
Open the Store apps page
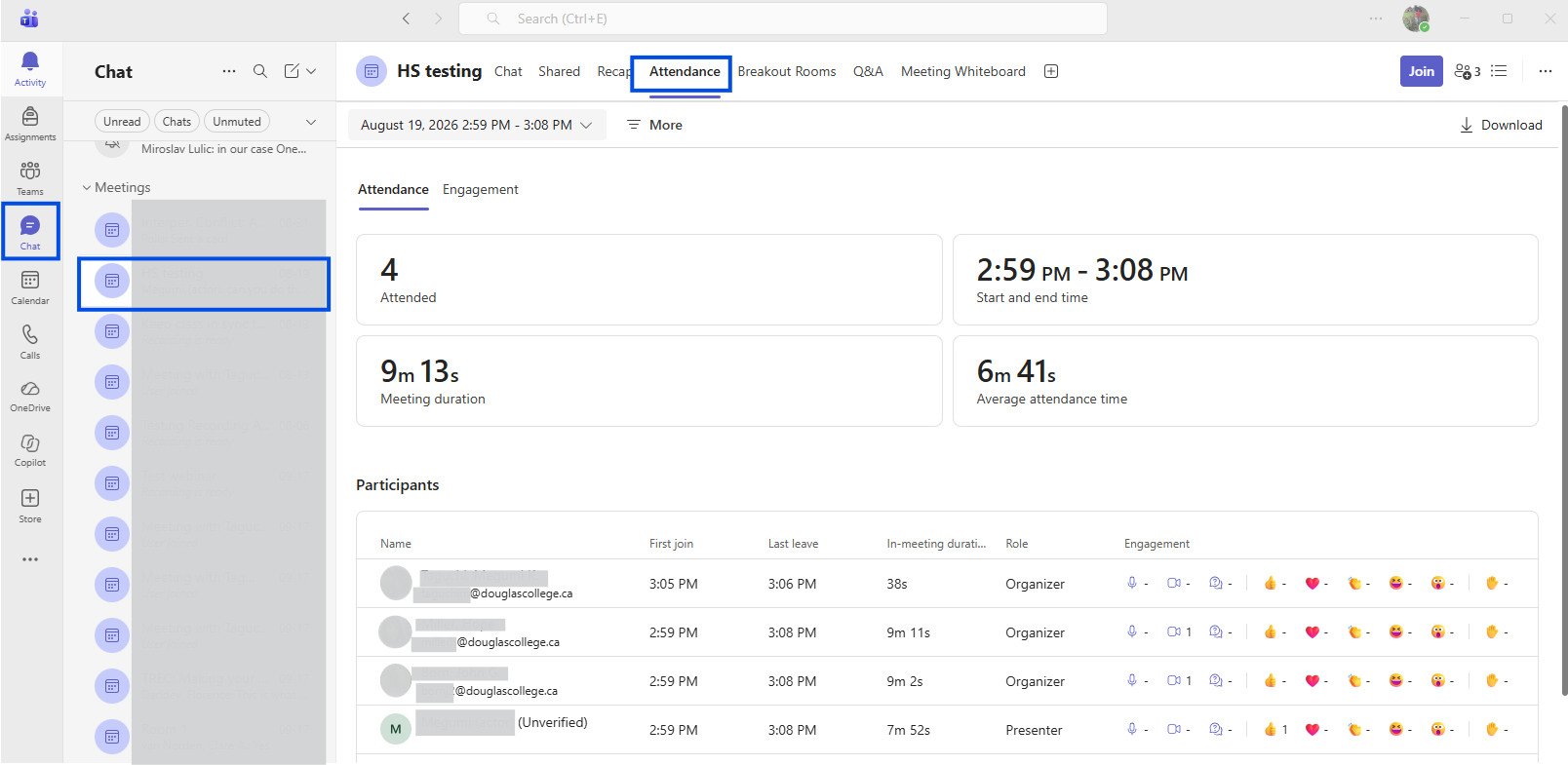coord(30,506)
